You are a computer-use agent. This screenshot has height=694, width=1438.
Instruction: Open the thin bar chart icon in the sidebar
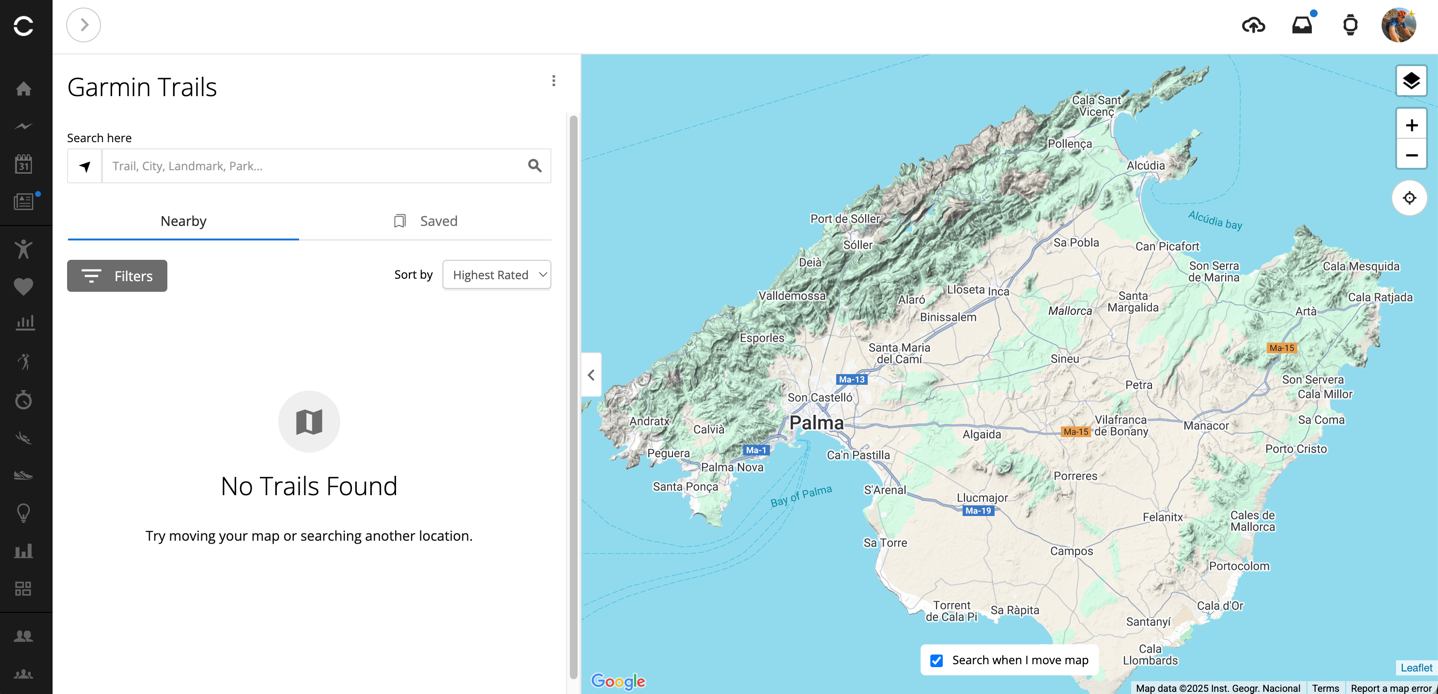pos(24,323)
